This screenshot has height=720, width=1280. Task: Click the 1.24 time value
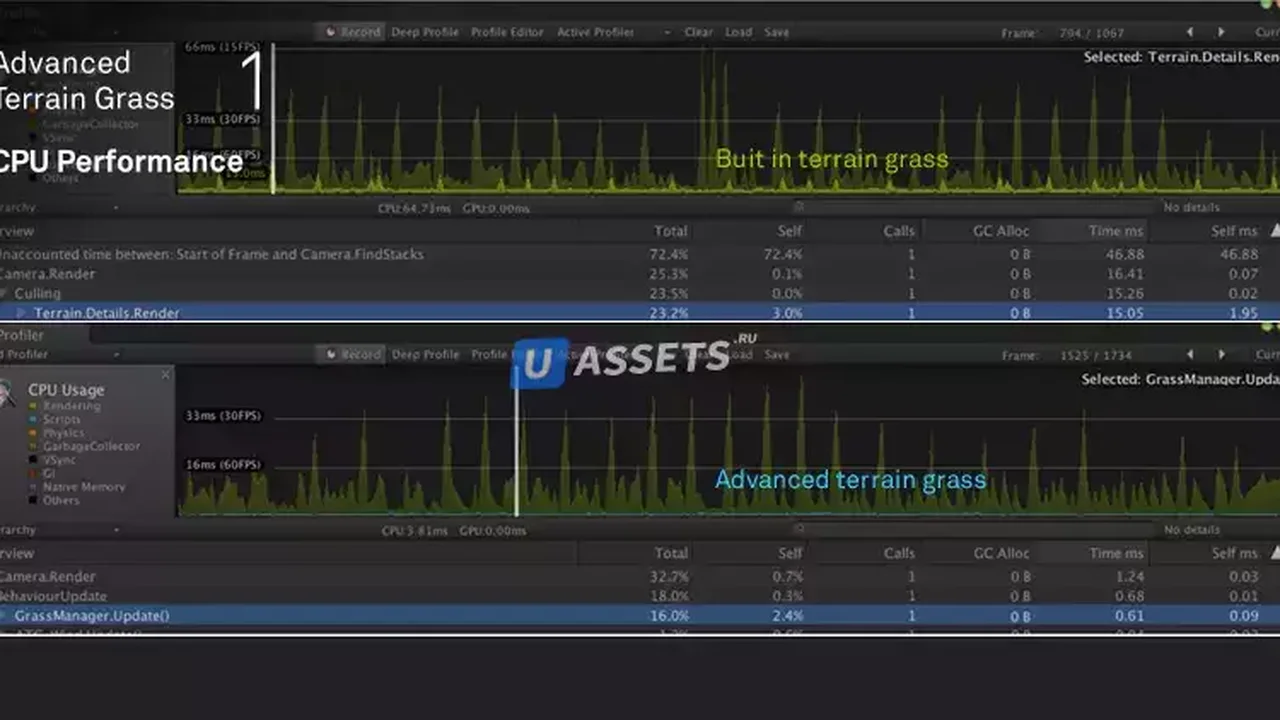[x=1130, y=577]
